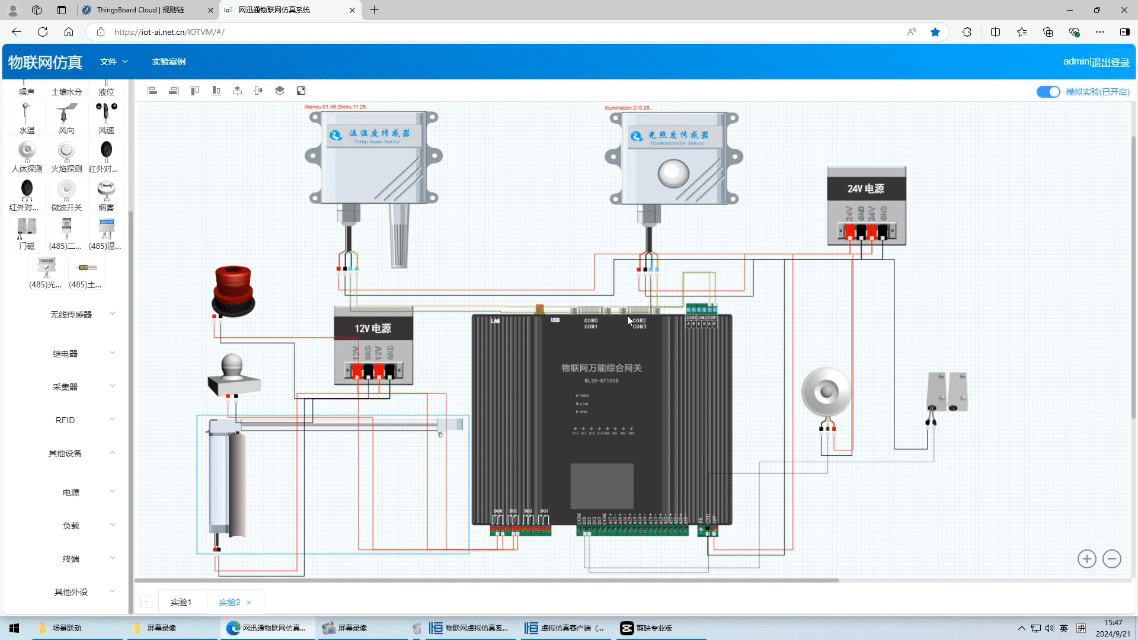Open the 实验案例 menu
Image resolution: width=1138 pixels, height=640 pixels.
[169, 62]
